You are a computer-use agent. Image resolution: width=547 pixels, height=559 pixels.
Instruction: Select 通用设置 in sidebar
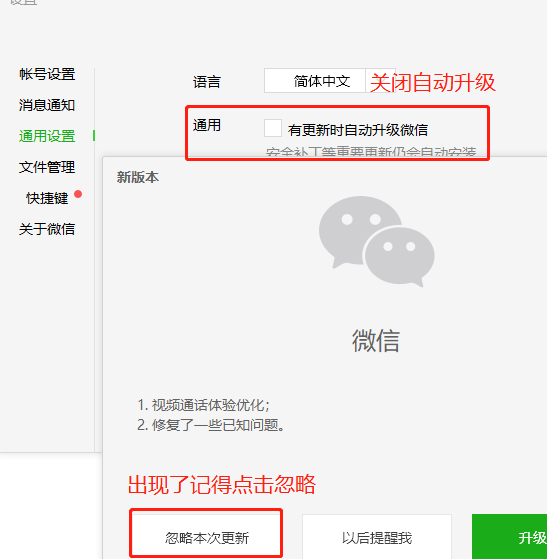[x=47, y=136]
